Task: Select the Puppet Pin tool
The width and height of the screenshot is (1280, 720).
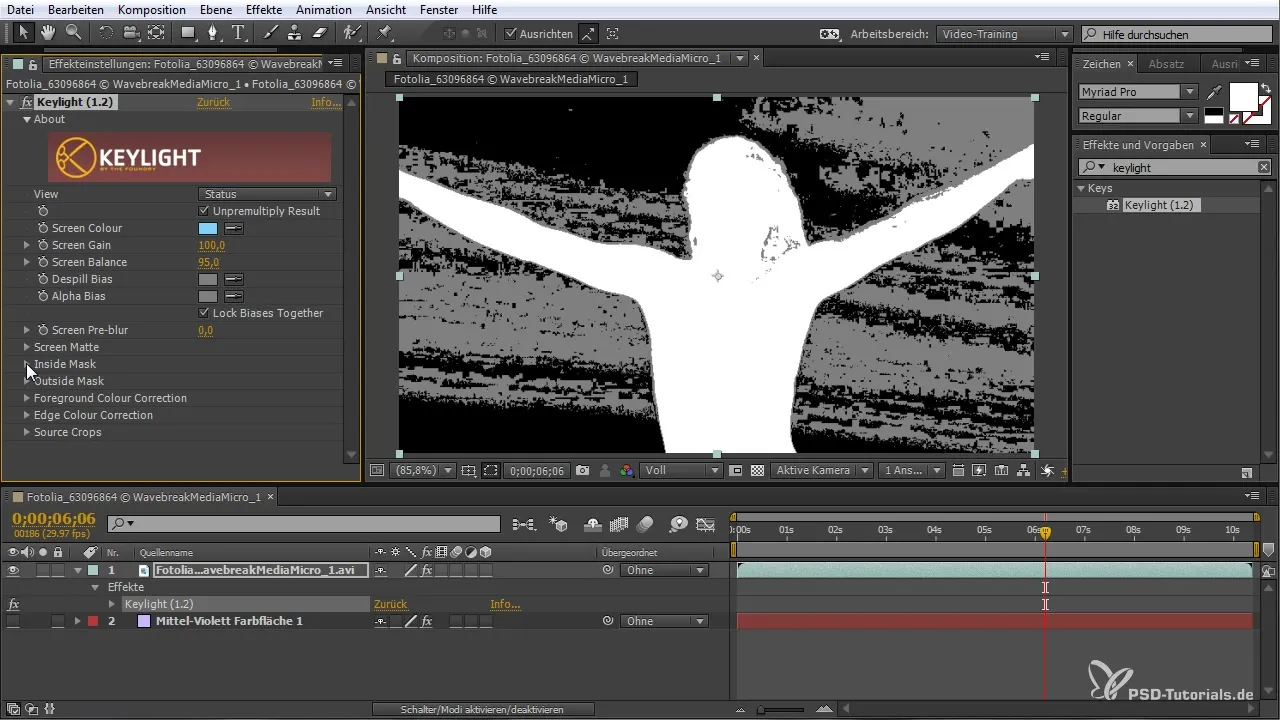Action: pyautogui.click(x=384, y=33)
